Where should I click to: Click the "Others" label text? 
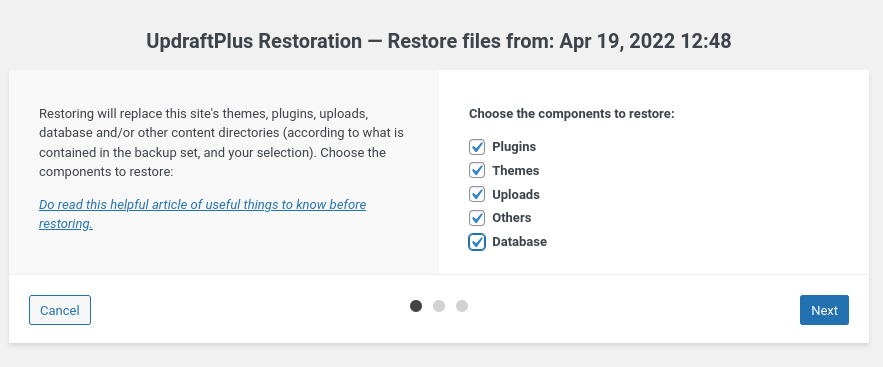tap(511, 218)
